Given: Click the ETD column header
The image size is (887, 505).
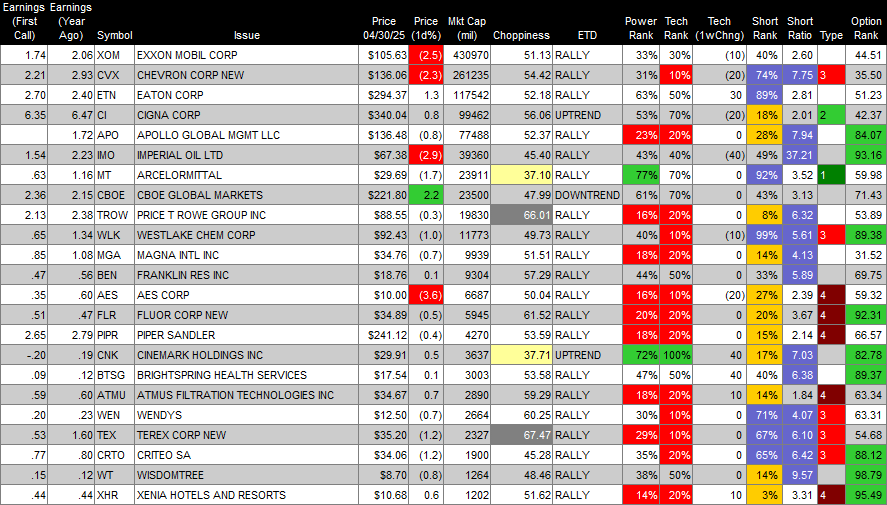Looking at the screenshot, I should pos(587,35).
